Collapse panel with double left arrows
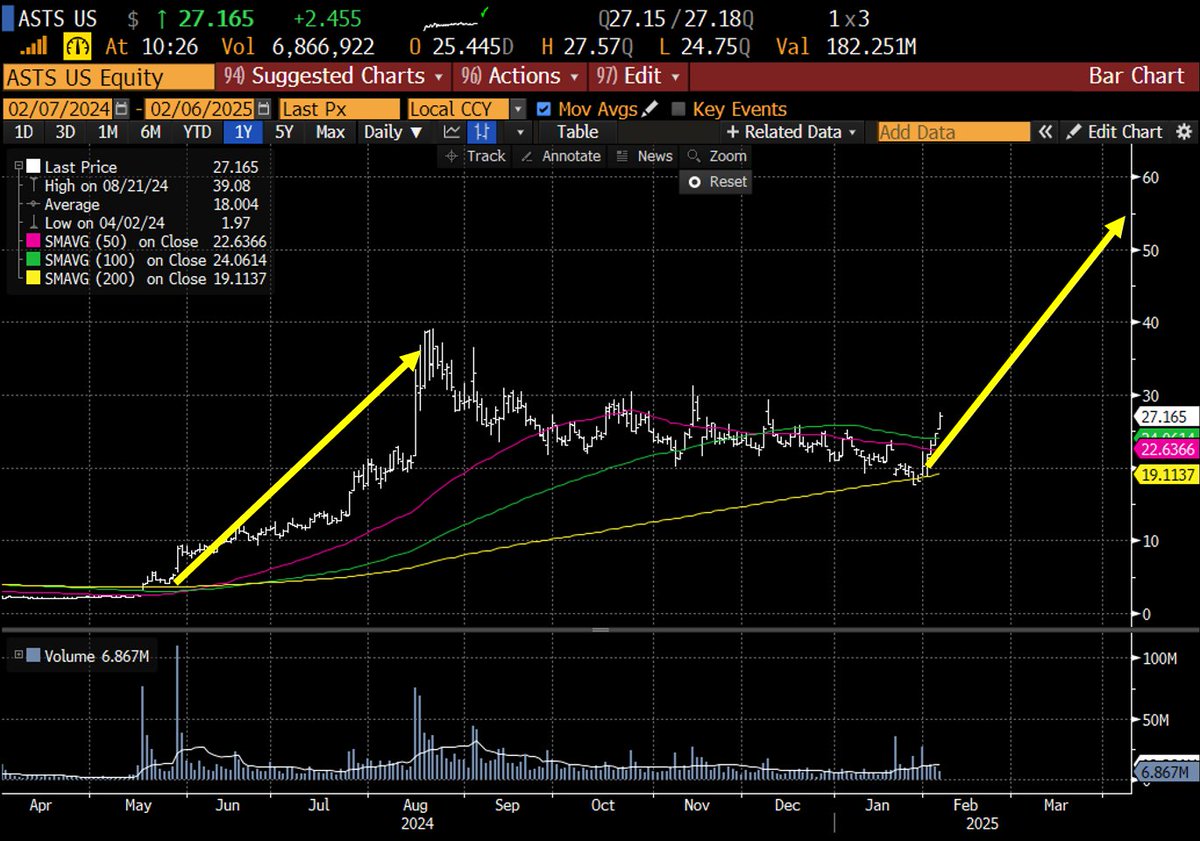 pyautogui.click(x=1046, y=132)
